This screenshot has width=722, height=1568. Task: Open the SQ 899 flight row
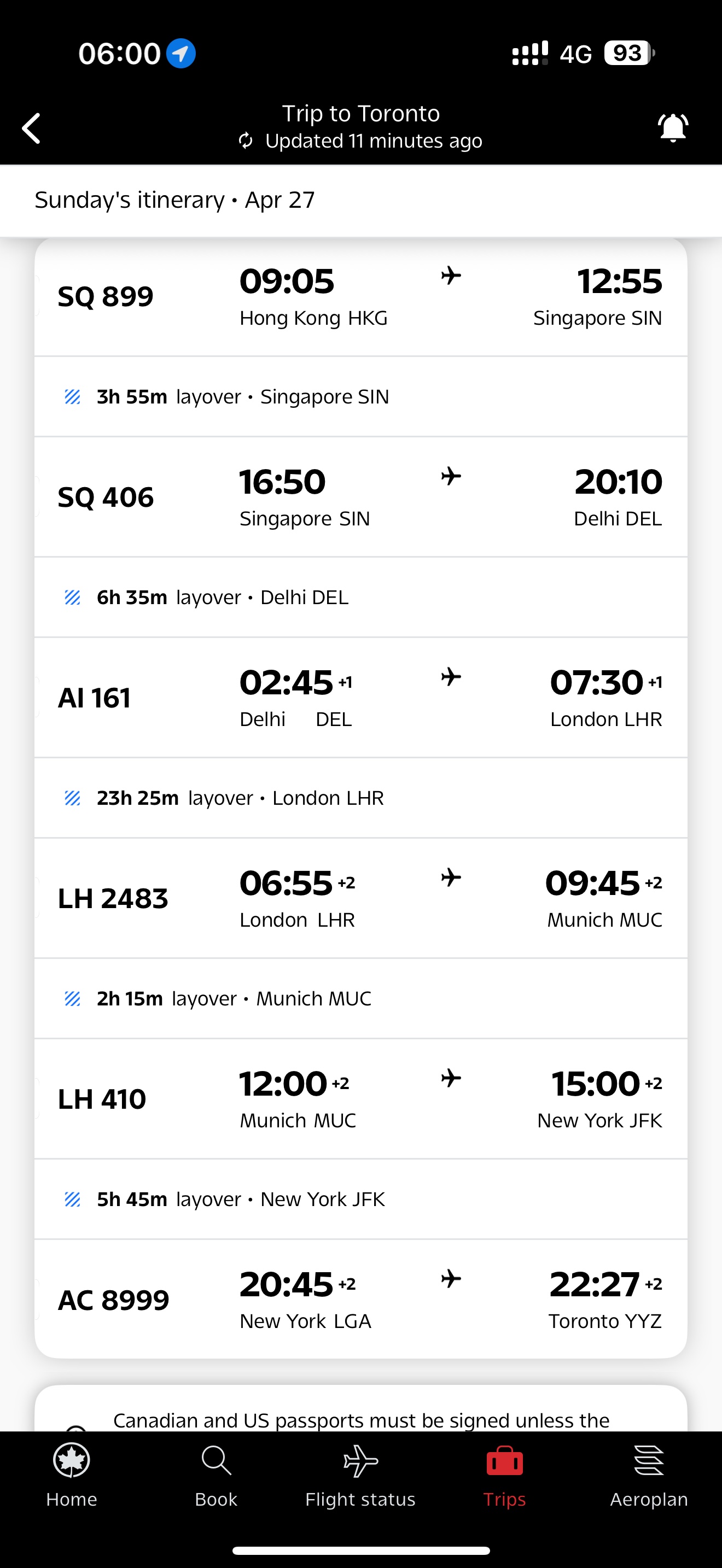click(x=361, y=297)
